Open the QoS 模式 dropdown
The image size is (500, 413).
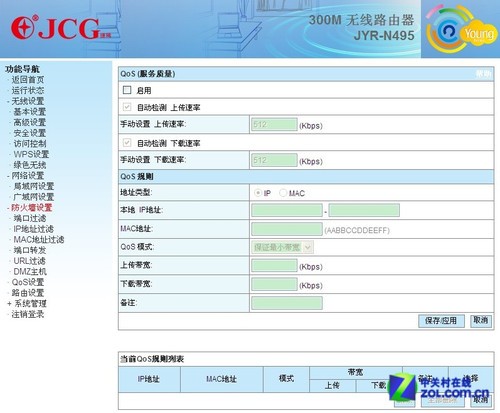point(282,247)
